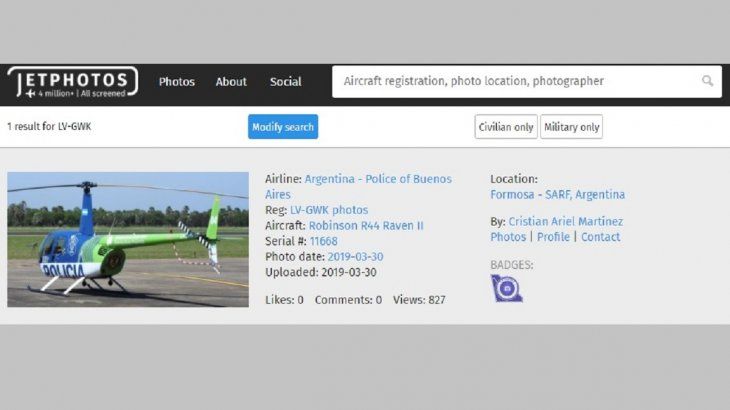This screenshot has width=730, height=410.
Task: Open Argentina - Police of Buenos Aires link
Action: [x=377, y=179]
